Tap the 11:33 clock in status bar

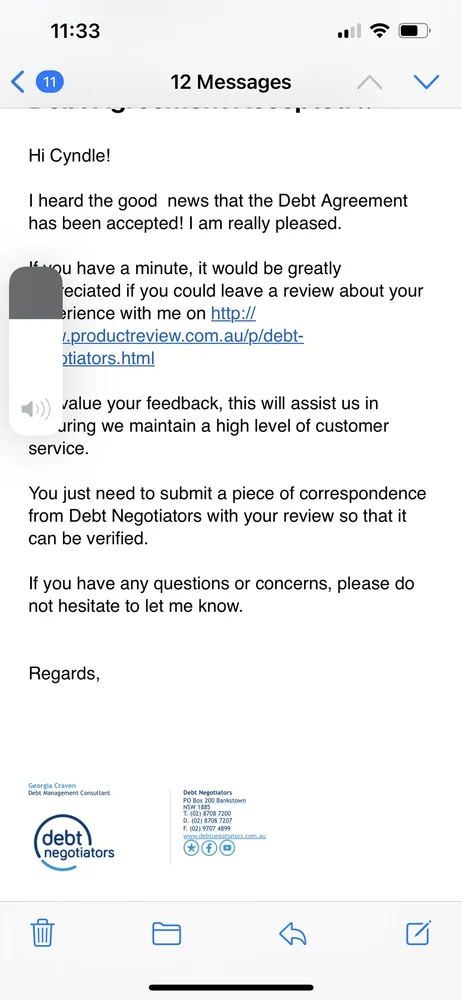[75, 31]
